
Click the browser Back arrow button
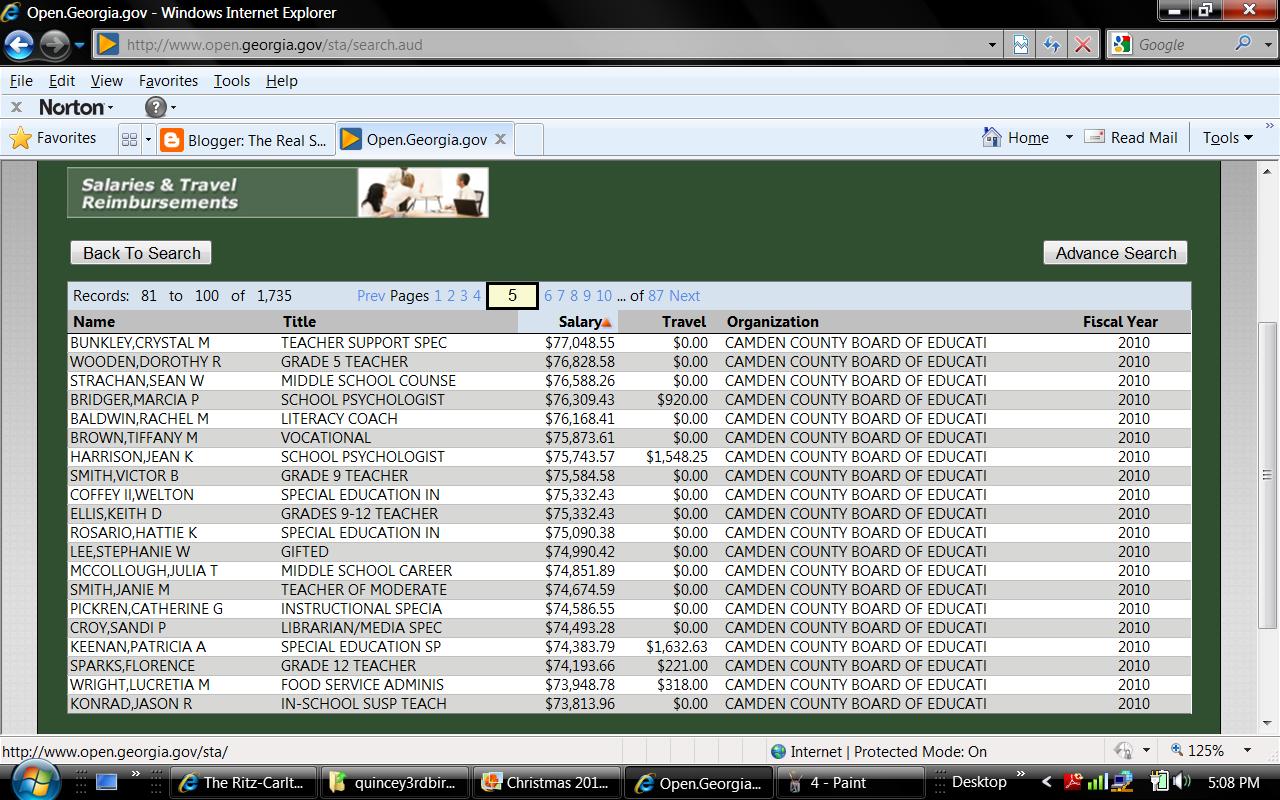tap(19, 45)
